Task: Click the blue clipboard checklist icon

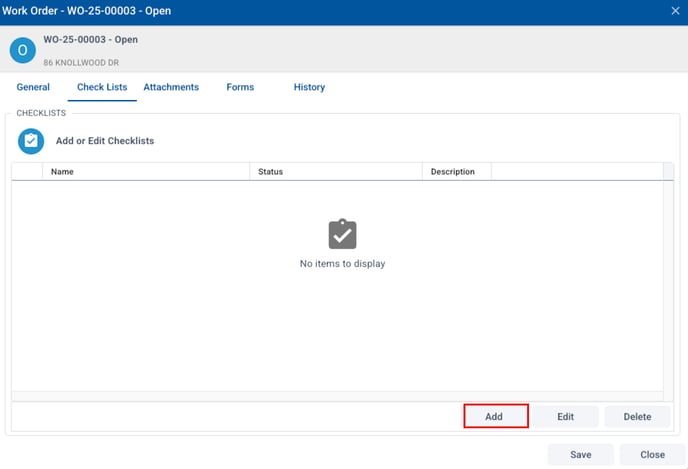Action: tap(31, 141)
